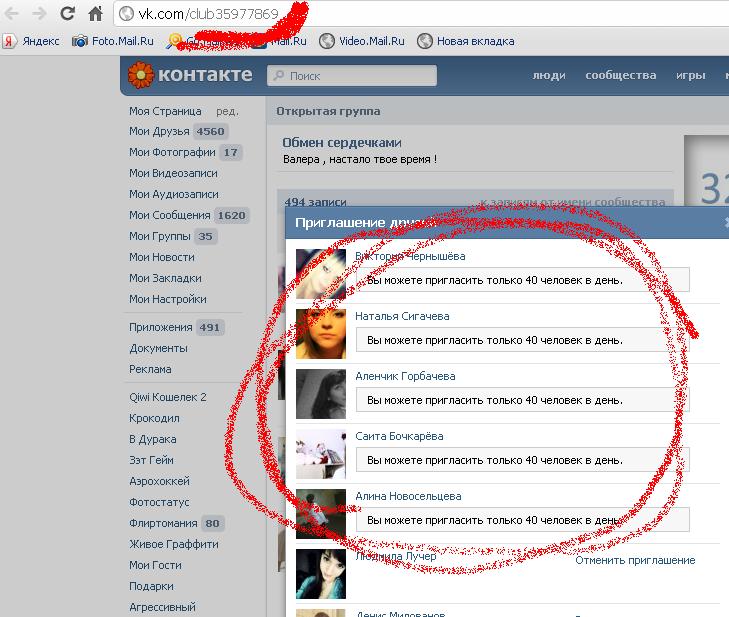
Task: Click the VKontakte flower logo
Action: pos(141,75)
